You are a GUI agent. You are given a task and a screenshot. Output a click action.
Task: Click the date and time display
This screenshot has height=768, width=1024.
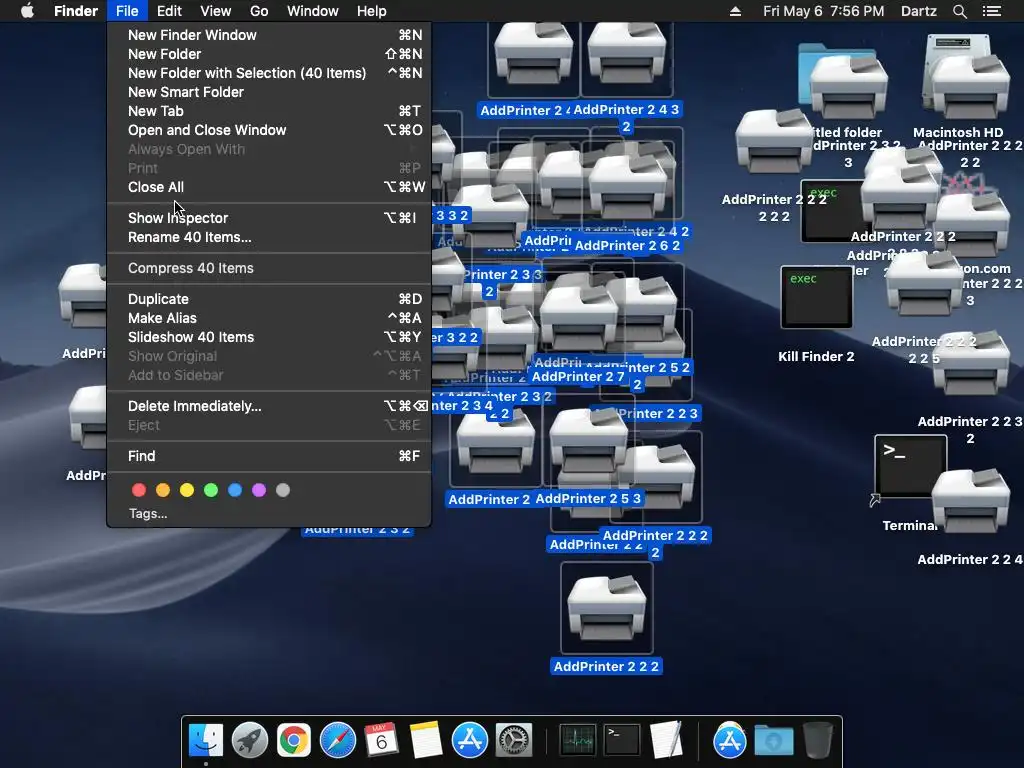pyautogui.click(x=824, y=11)
